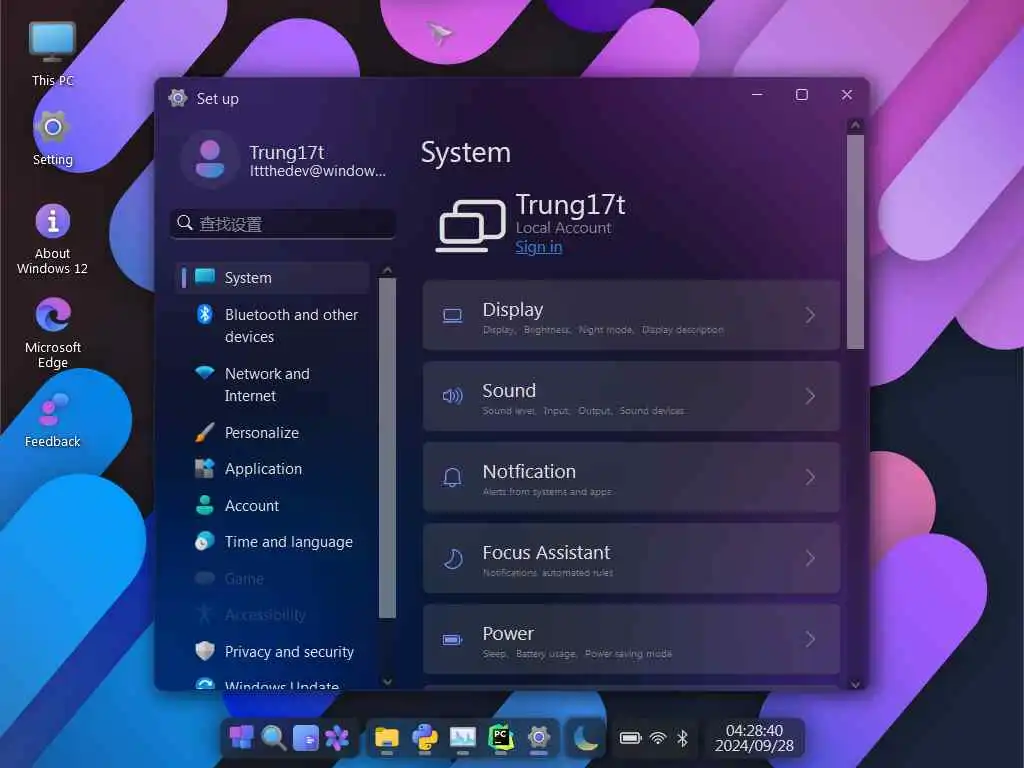Expand Display with its chevron
The height and width of the screenshot is (768, 1024).
[x=810, y=315]
